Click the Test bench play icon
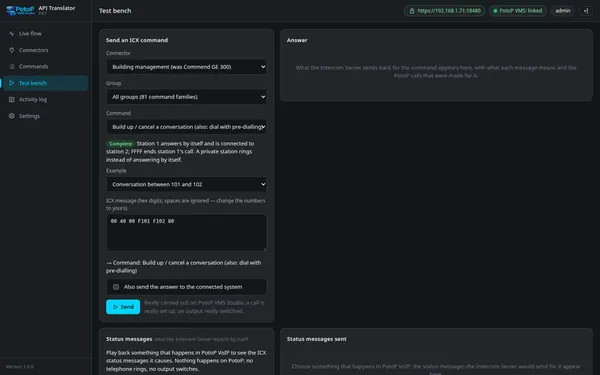 pyautogui.click(x=11, y=83)
